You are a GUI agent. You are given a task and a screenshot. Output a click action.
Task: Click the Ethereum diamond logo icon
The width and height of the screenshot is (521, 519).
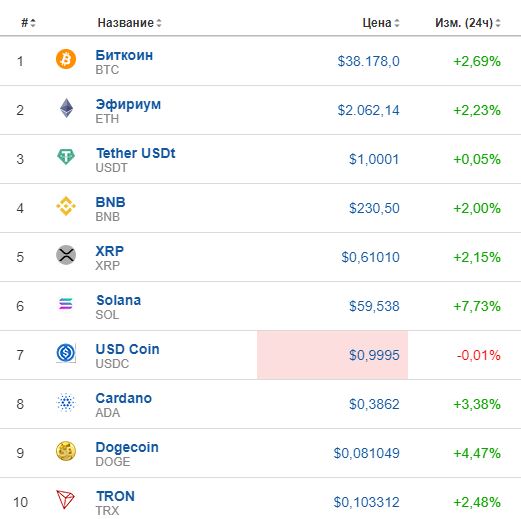[66, 108]
